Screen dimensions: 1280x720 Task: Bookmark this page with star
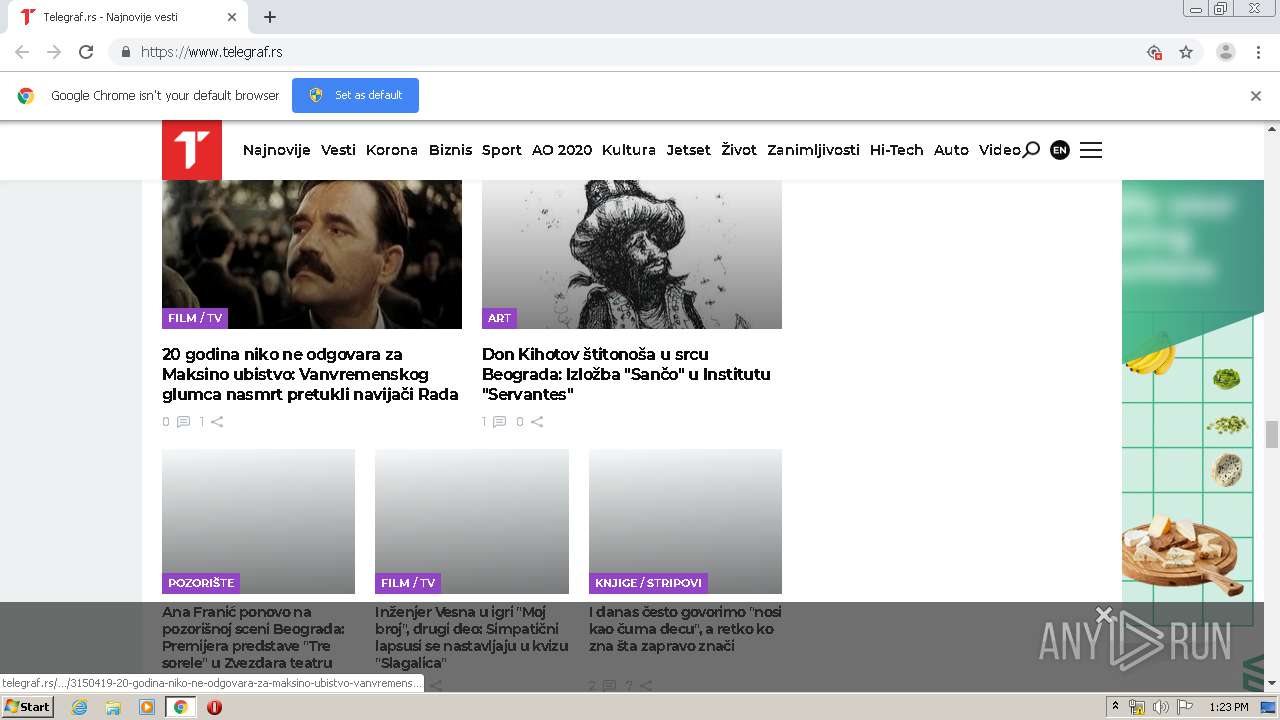pyautogui.click(x=1186, y=52)
